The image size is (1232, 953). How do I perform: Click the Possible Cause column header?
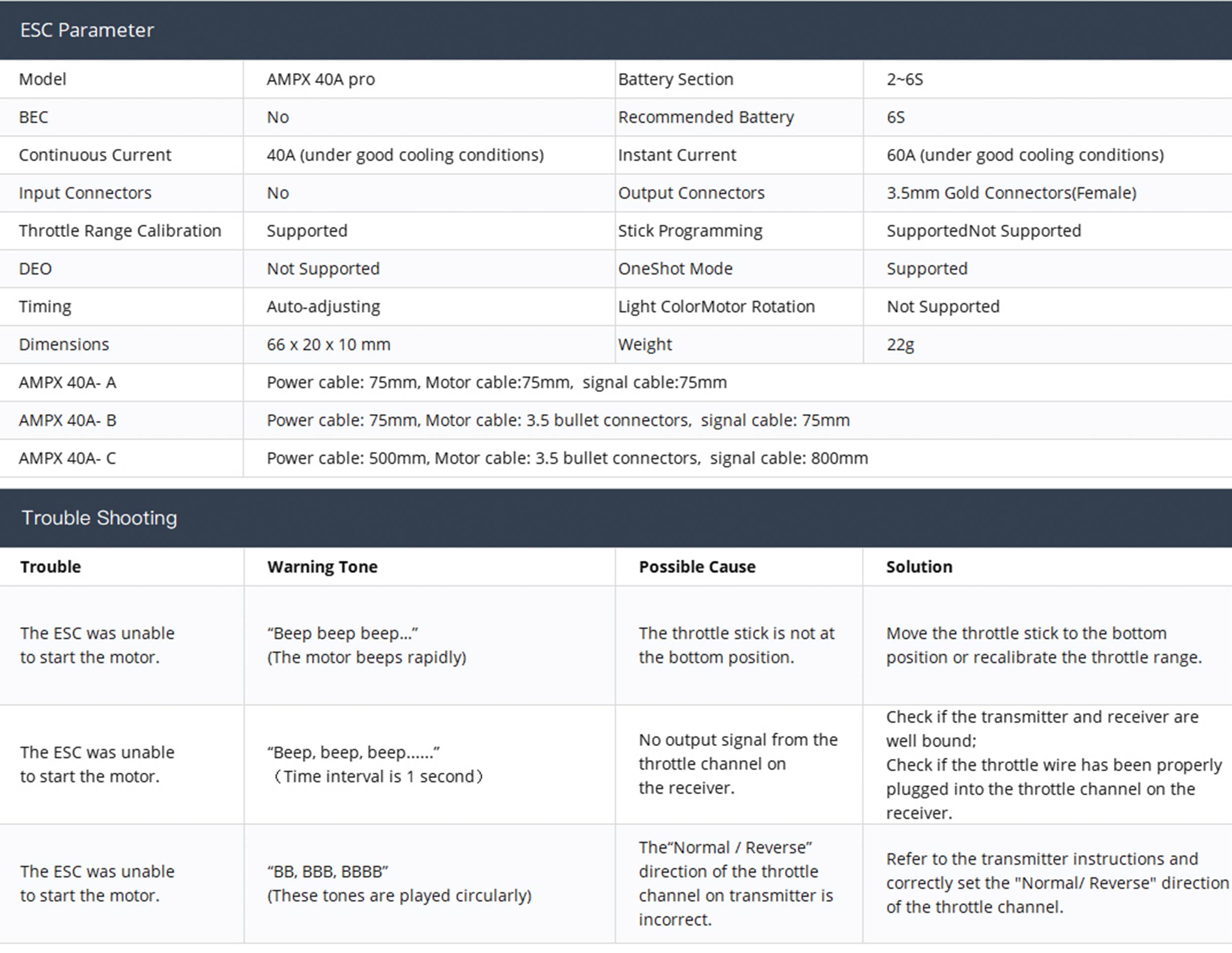click(x=697, y=567)
